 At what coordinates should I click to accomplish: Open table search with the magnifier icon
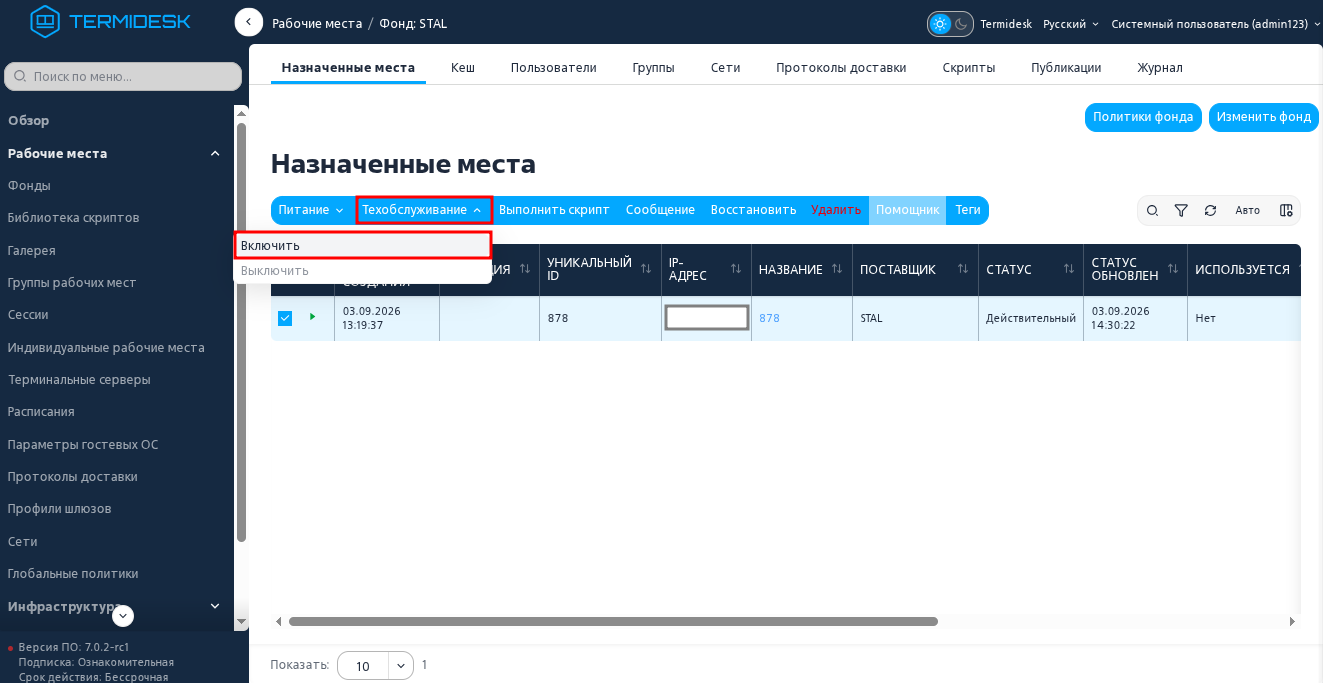(1152, 210)
